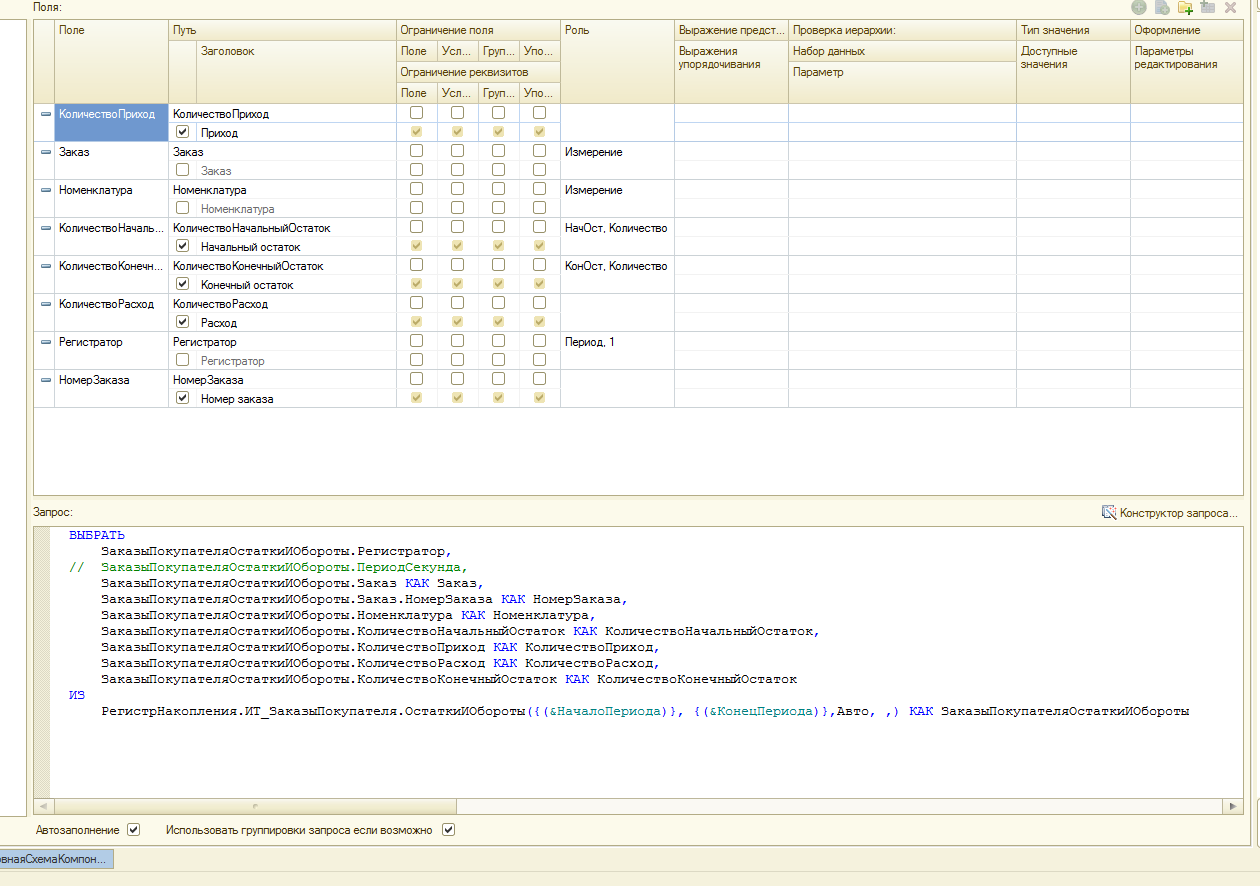Click the query editor horizontal scrollbar left arrow
Screen dimensions: 1260x886
(43, 806)
